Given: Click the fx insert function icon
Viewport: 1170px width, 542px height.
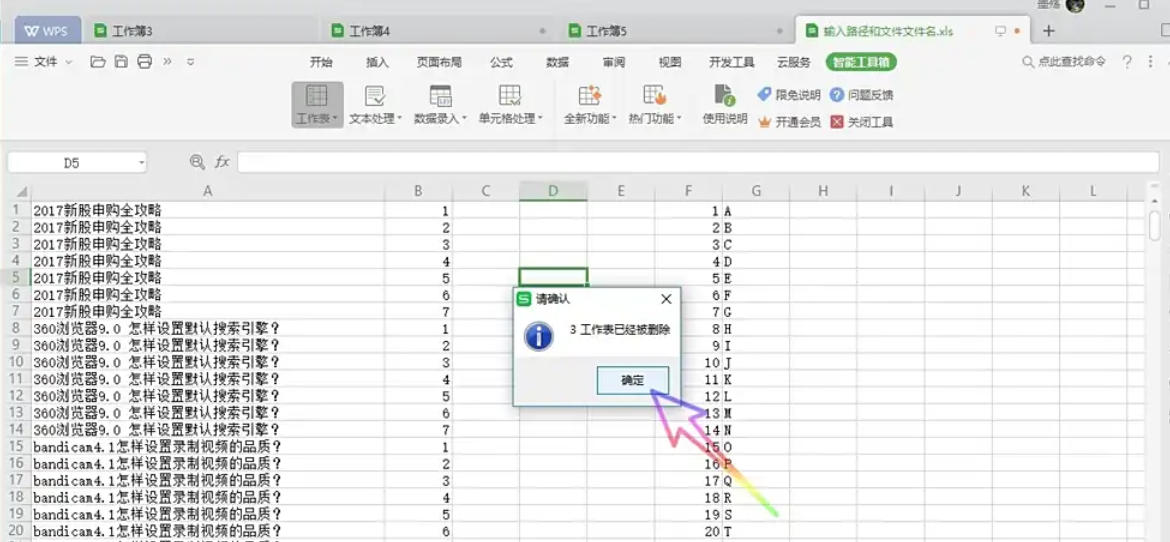Looking at the screenshot, I should pos(222,162).
